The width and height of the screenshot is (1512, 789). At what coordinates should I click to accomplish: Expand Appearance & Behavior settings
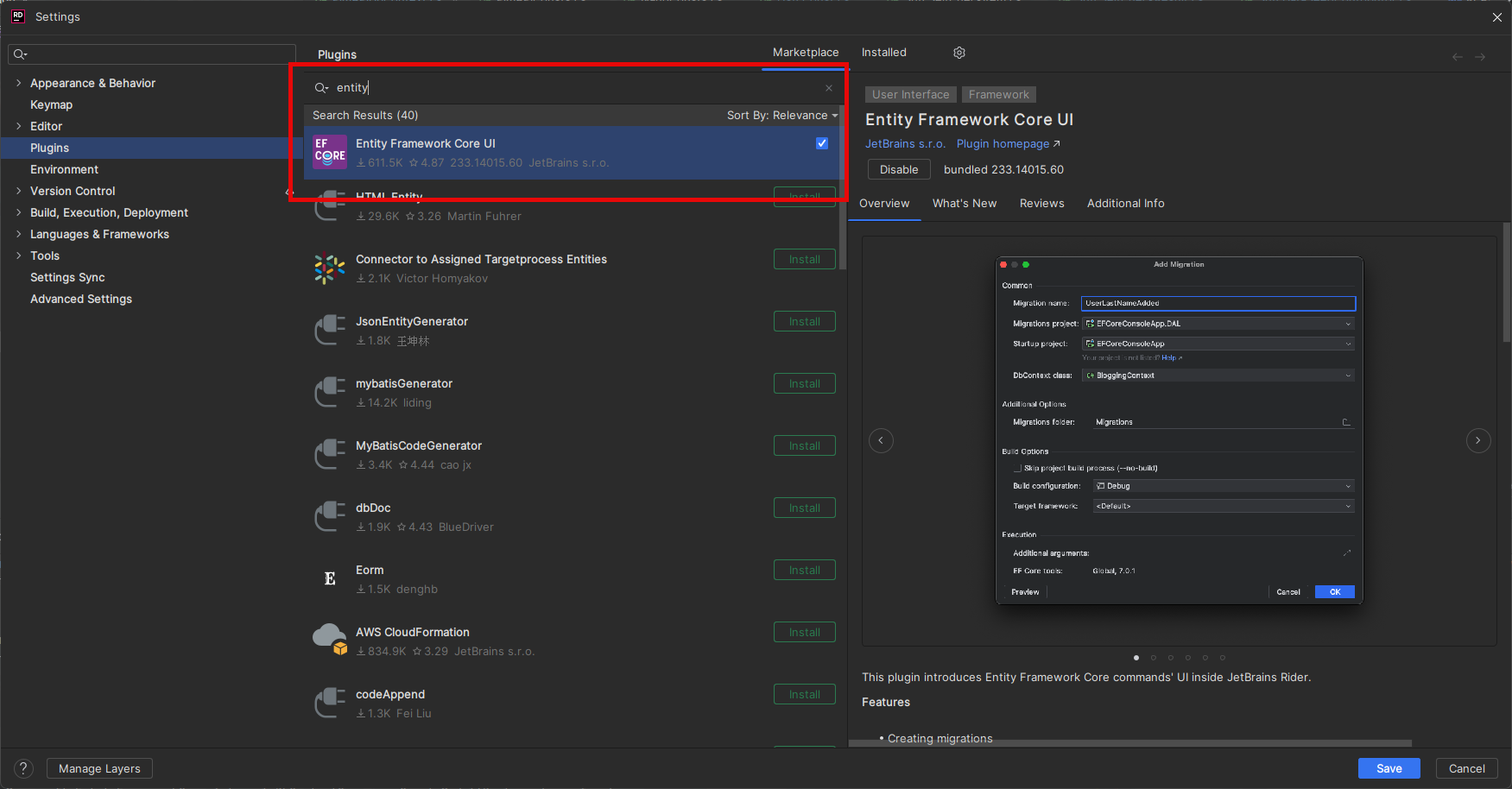[x=19, y=83]
